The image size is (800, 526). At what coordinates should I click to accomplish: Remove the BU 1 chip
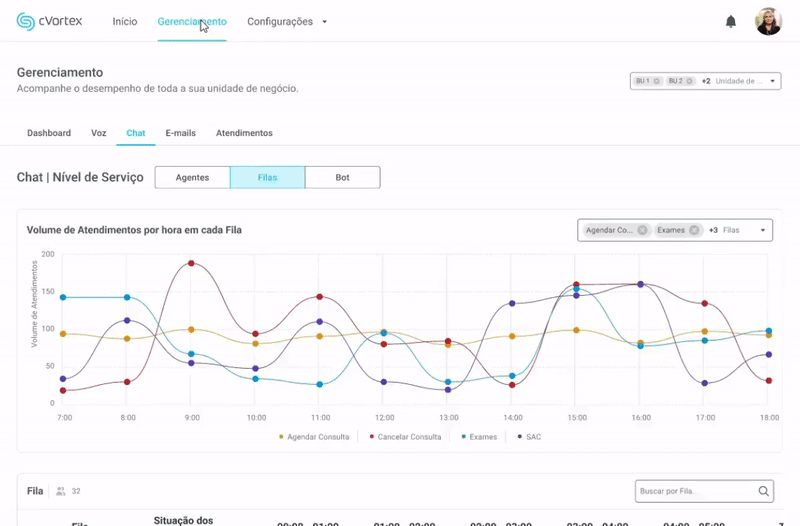coord(656,81)
